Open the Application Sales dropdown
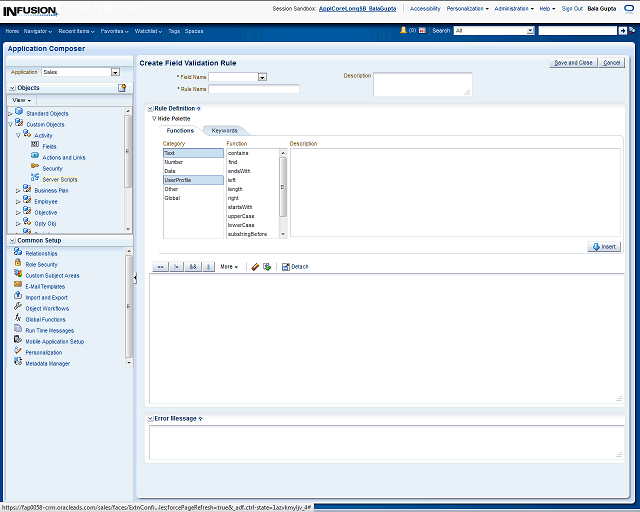The width and height of the screenshot is (640, 512). (x=115, y=72)
